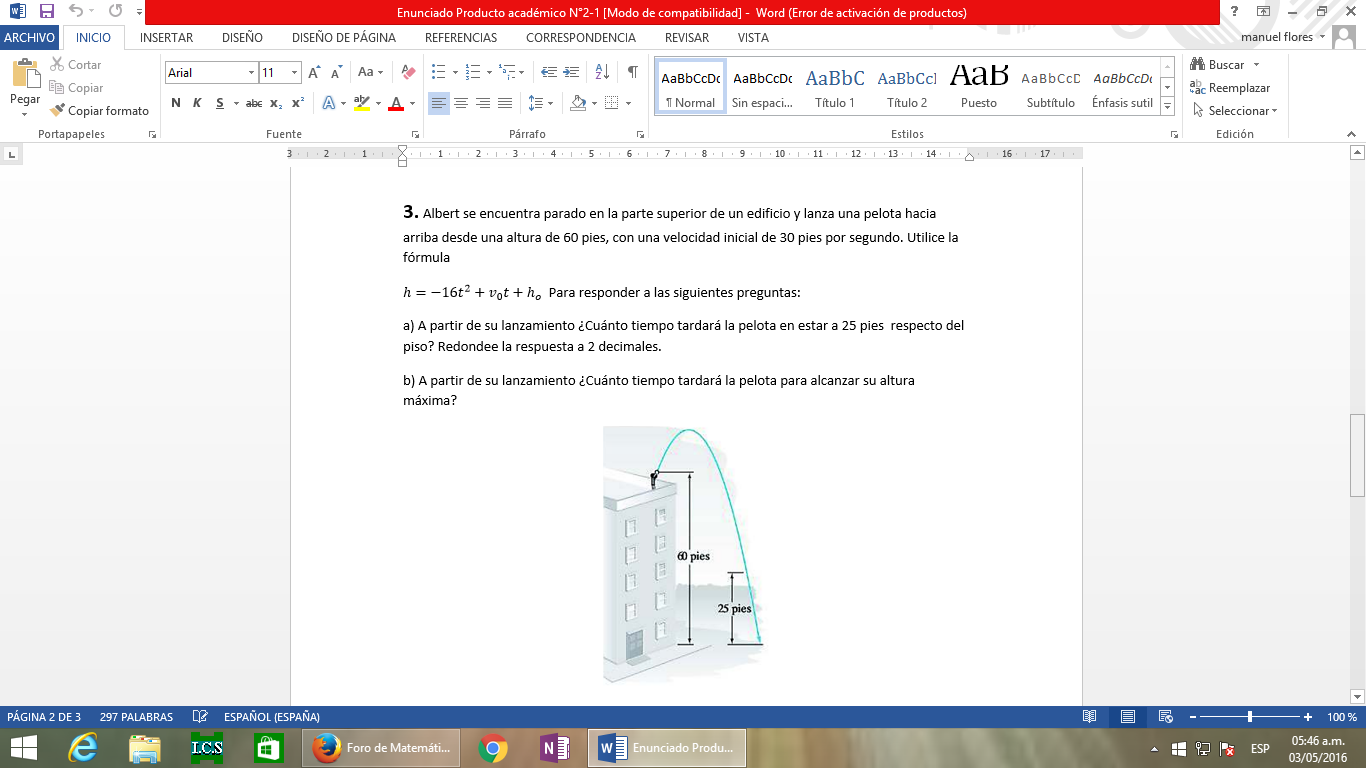Switch to read mode view in status bar

click(x=1089, y=717)
